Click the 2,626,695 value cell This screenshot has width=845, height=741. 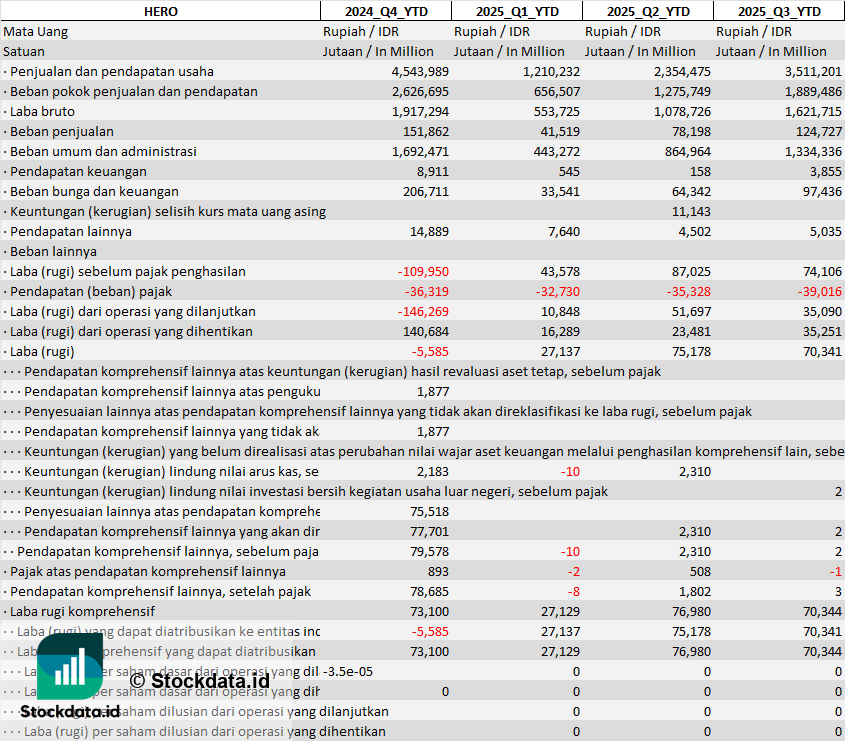click(420, 92)
